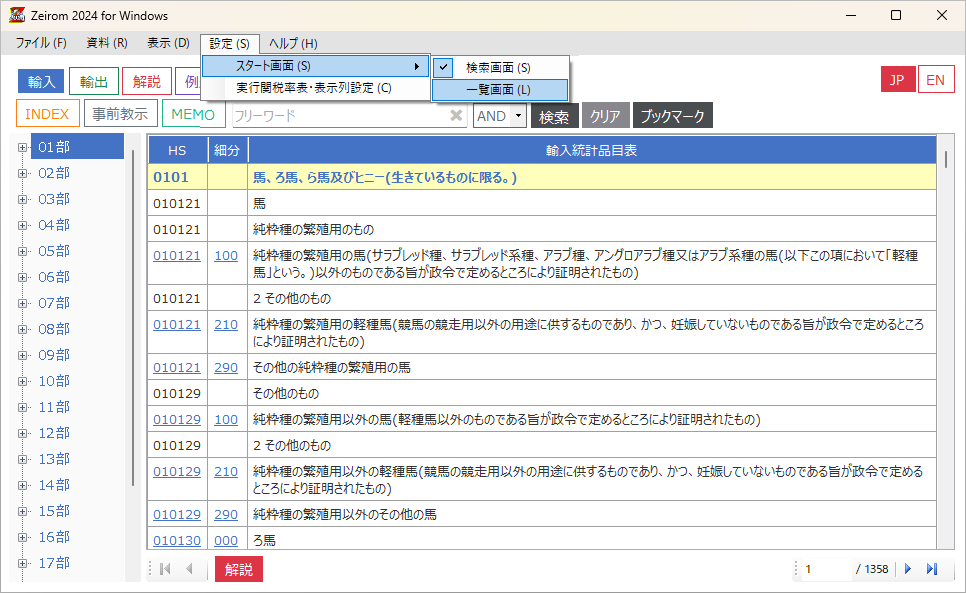
Task: Click the 検索 search button
Action: click(554, 116)
